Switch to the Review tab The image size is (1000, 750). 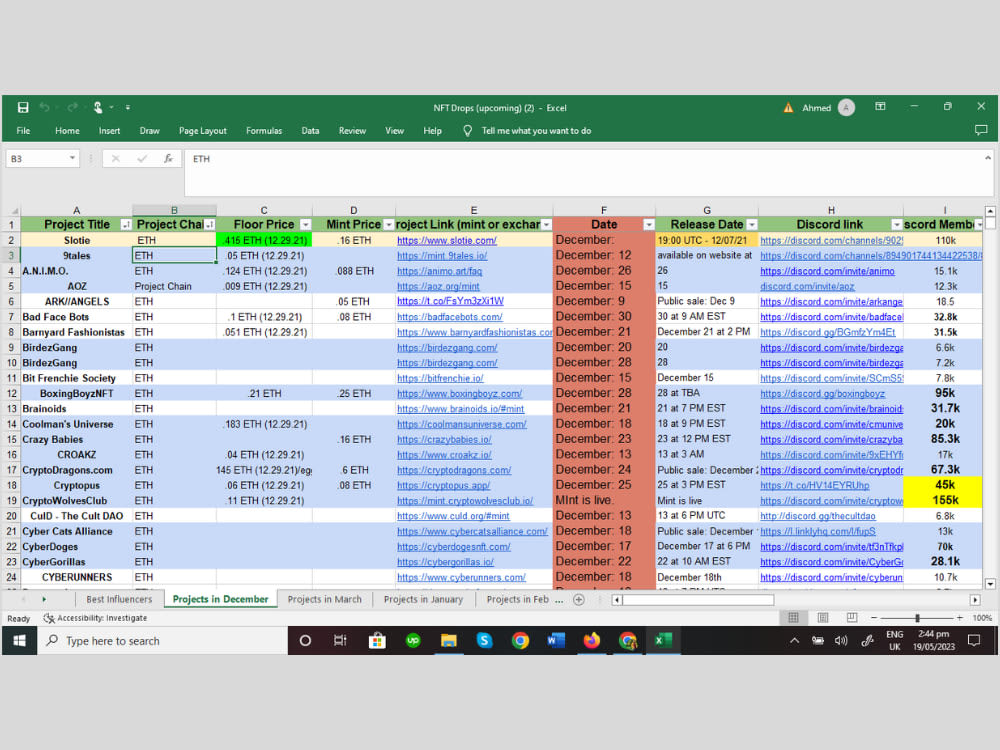tap(352, 131)
